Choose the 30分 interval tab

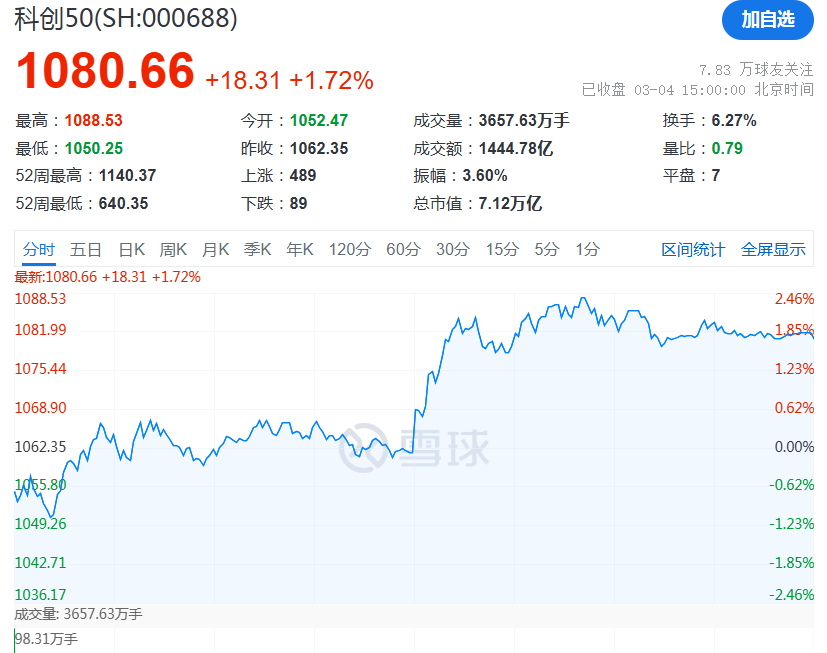[x=452, y=250]
